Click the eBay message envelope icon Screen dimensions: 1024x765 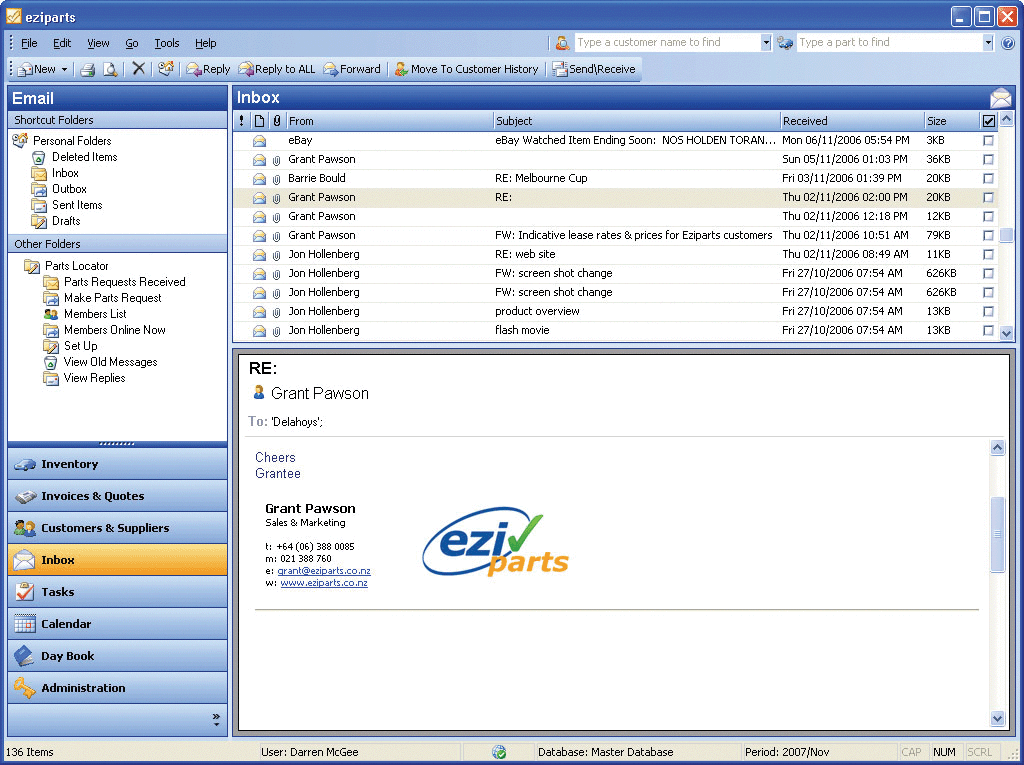pyautogui.click(x=259, y=140)
